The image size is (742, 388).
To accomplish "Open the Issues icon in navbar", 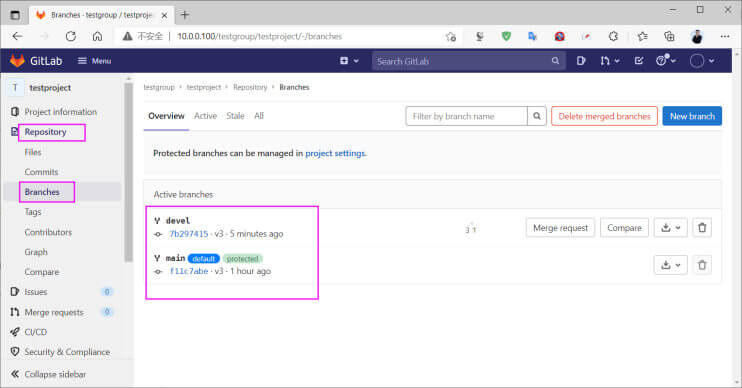I will 581,61.
